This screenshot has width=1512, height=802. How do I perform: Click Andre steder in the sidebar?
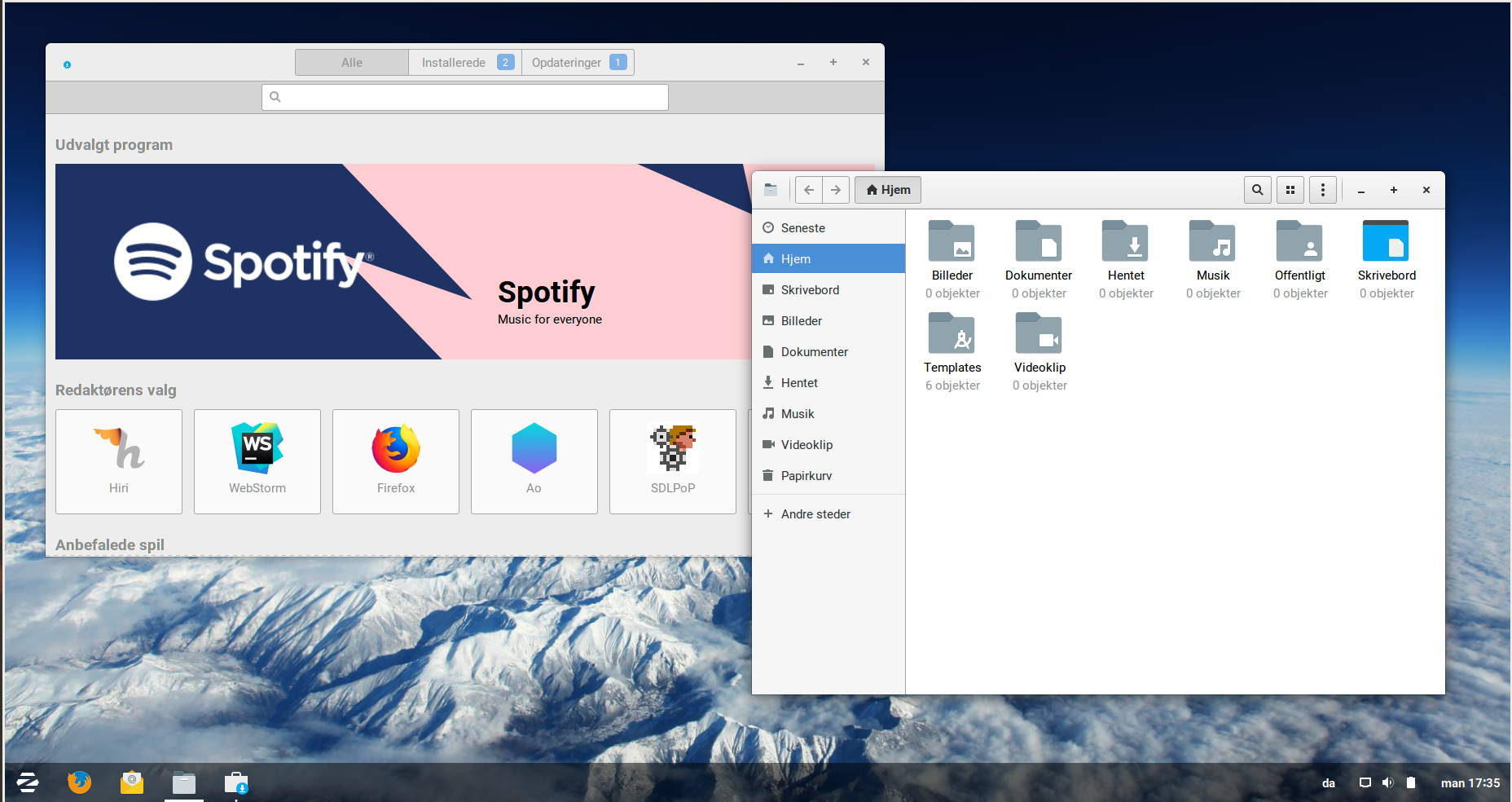[x=829, y=513]
